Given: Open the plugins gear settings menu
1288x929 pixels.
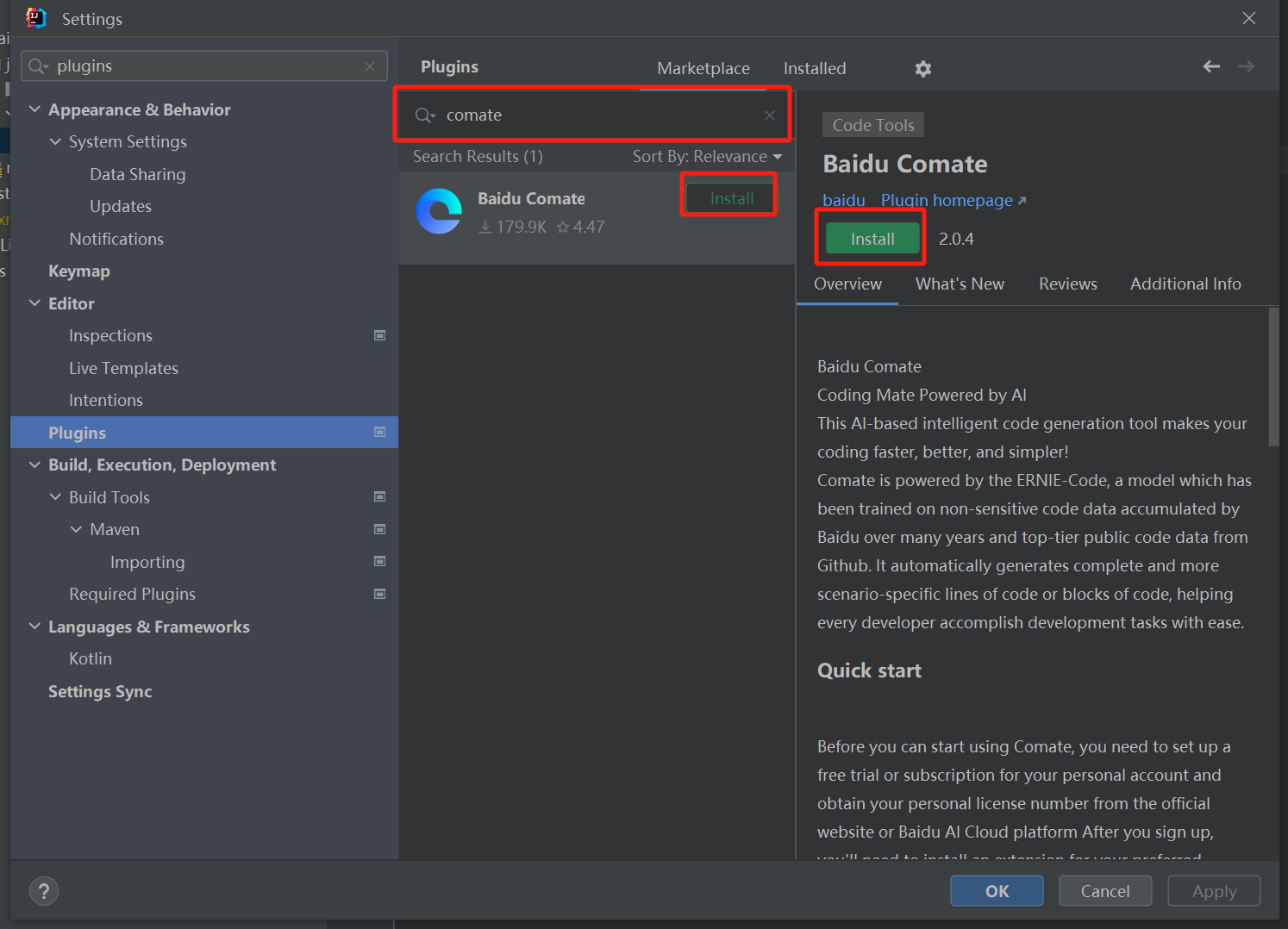Looking at the screenshot, I should (x=923, y=68).
